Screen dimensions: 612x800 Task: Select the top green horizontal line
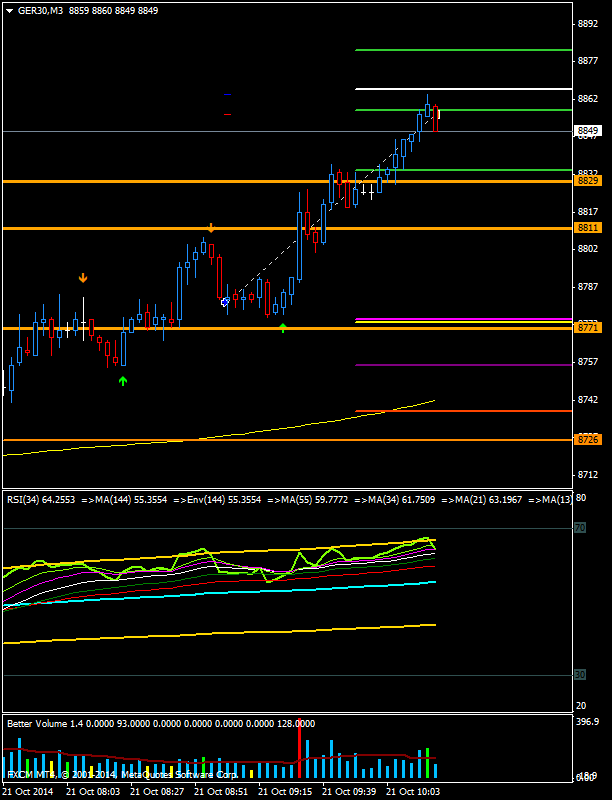point(463,49)
